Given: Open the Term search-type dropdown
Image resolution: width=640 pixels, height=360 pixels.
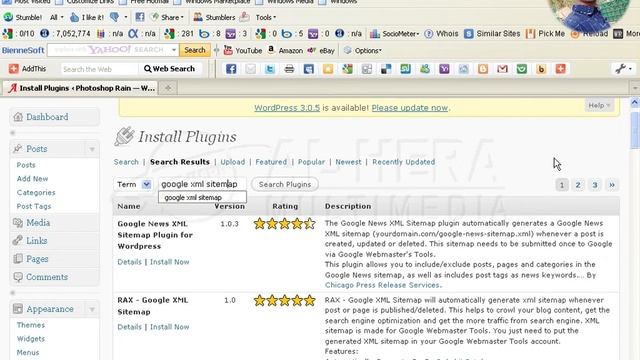Looking at the screenshot, I should (x=133, y=184).
